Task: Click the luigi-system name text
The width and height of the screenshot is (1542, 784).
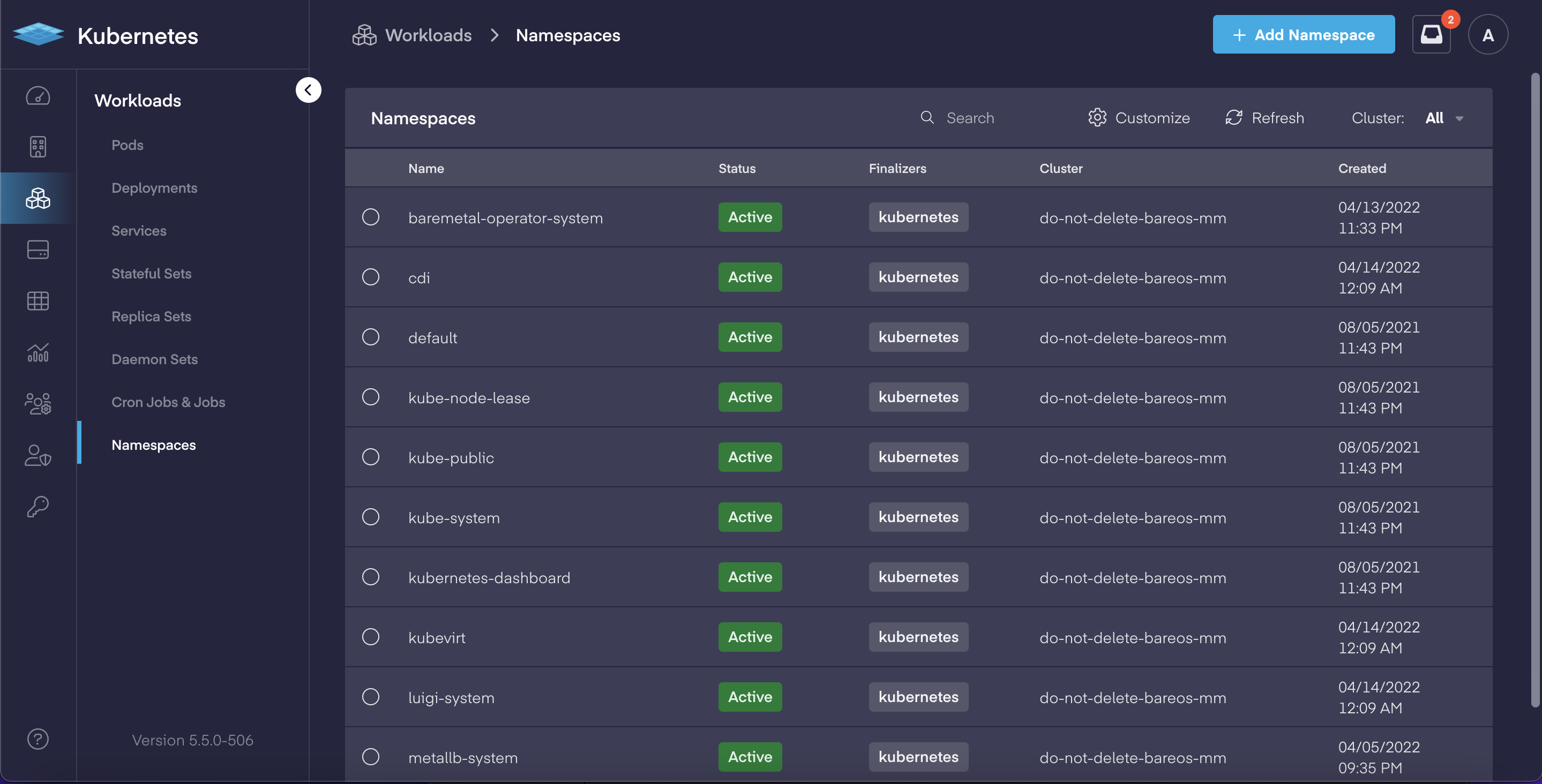Action: (451, 697)
